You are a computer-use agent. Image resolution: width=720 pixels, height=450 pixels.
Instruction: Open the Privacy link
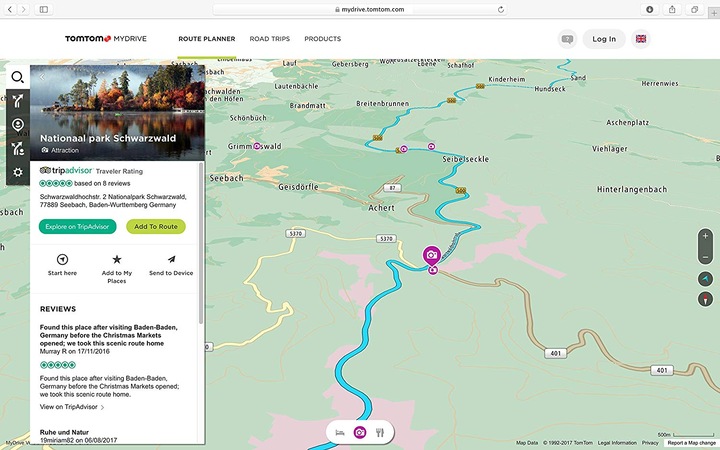click(x=650, y=443)
